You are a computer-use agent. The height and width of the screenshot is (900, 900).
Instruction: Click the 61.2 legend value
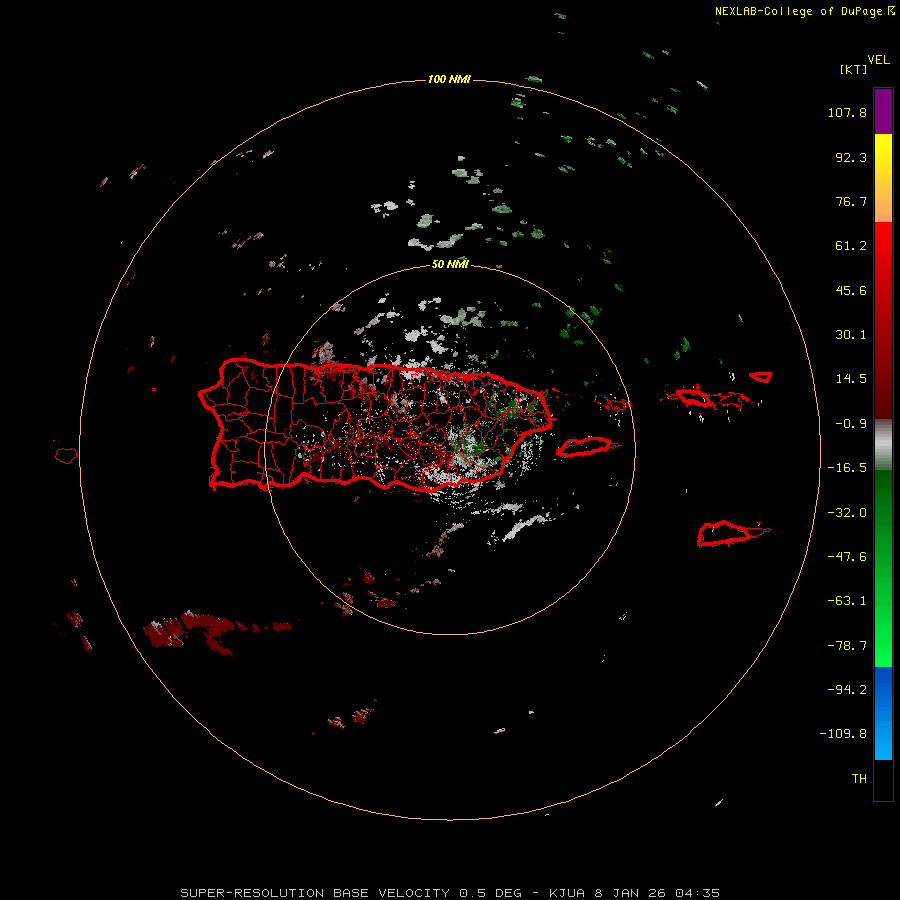pyautogui.click(x=851, y=246)
